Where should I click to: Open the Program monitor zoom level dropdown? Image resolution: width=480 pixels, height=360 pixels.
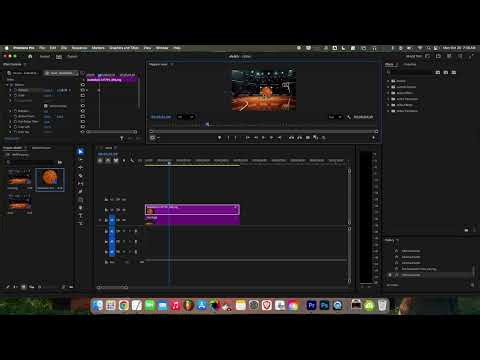186,117
